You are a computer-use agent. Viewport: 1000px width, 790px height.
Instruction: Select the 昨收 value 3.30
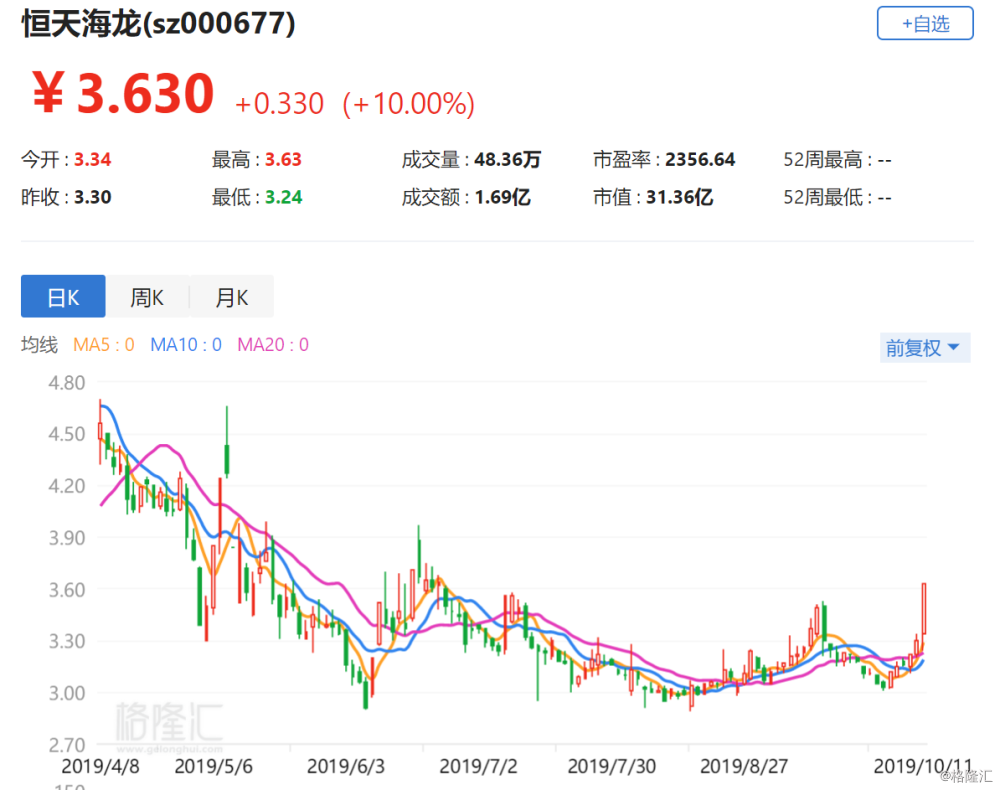[x=92, y=197]
